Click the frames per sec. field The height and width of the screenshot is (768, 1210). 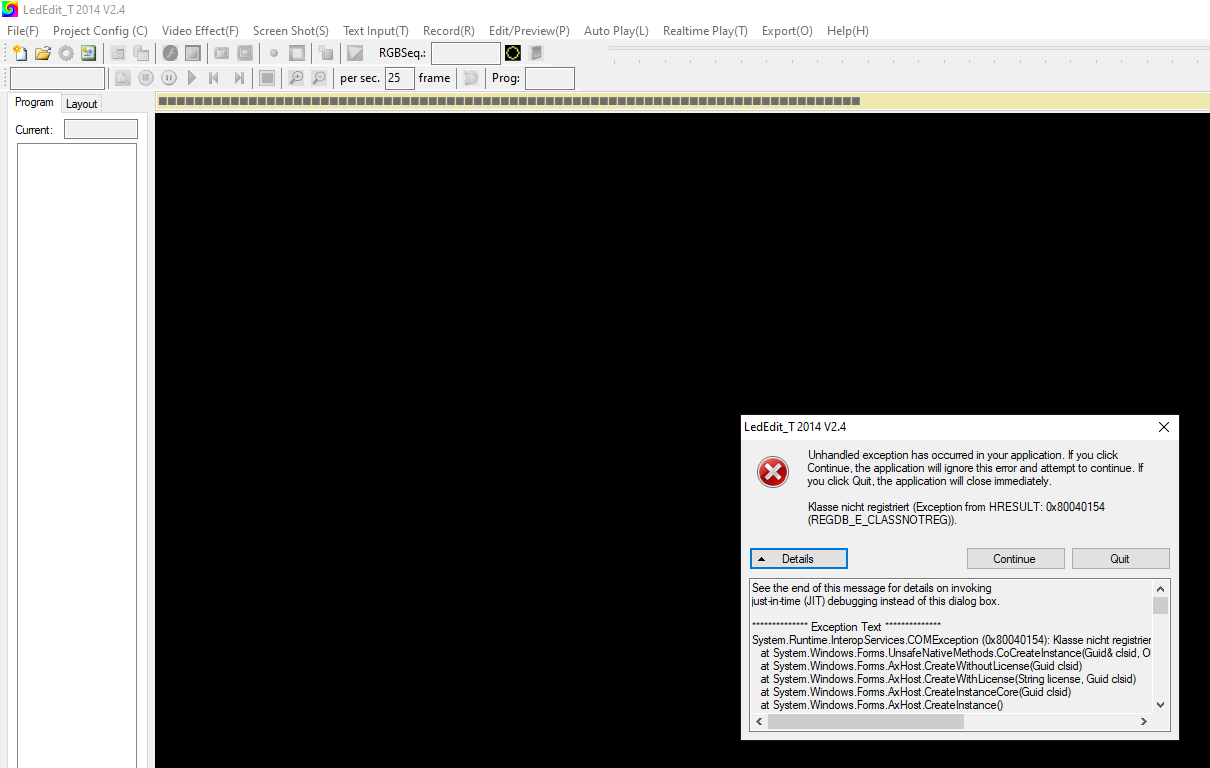[400, 78]
